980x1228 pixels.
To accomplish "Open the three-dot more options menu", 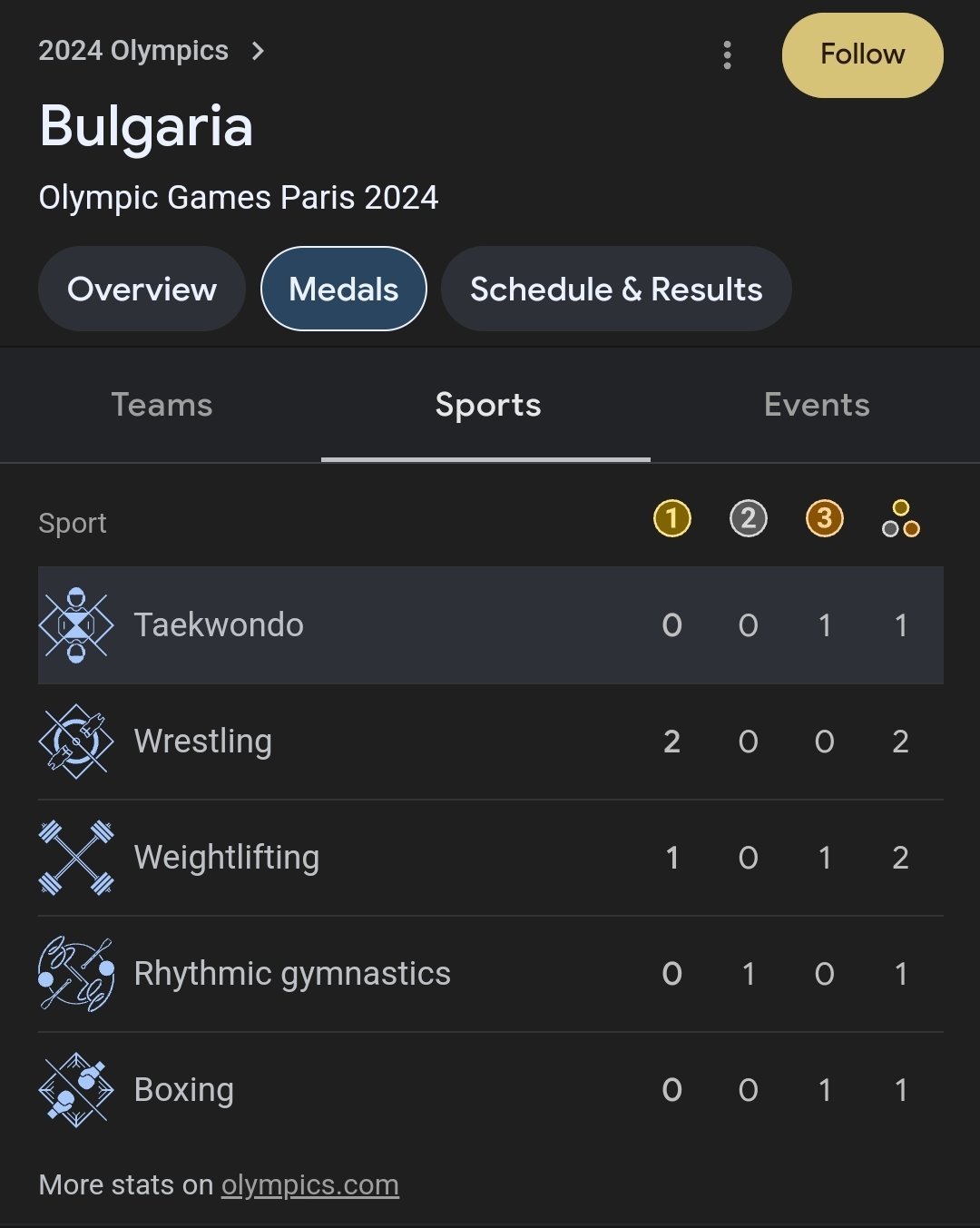I will point(727,54).
